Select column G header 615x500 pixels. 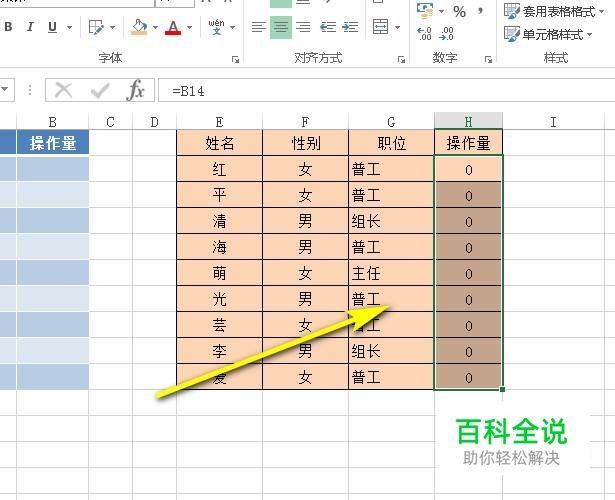[x=391, y=122]
